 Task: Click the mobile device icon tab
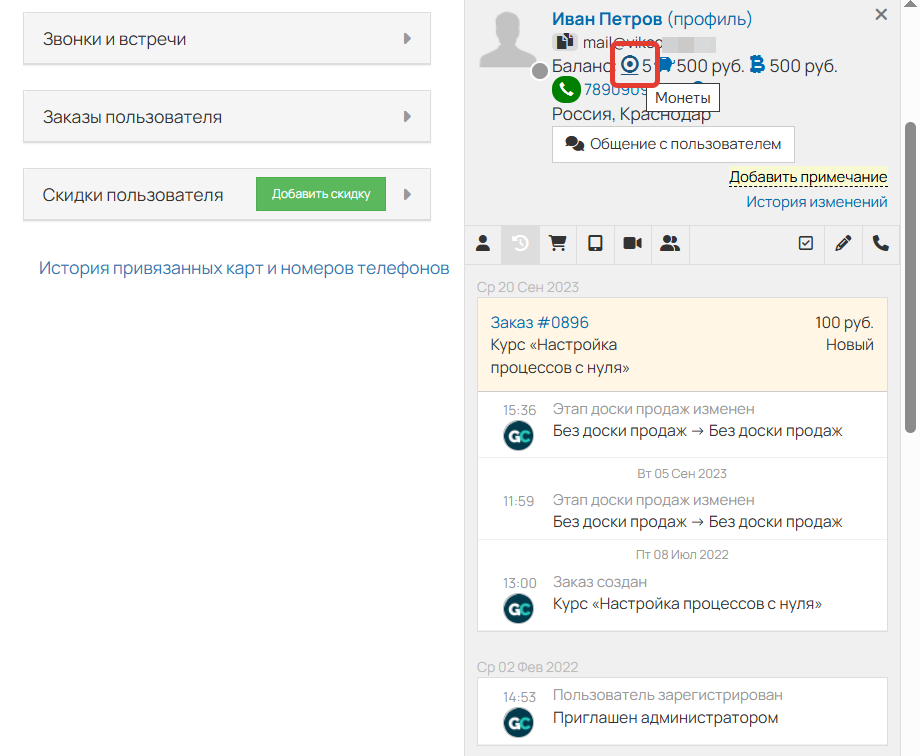(594, 243)
